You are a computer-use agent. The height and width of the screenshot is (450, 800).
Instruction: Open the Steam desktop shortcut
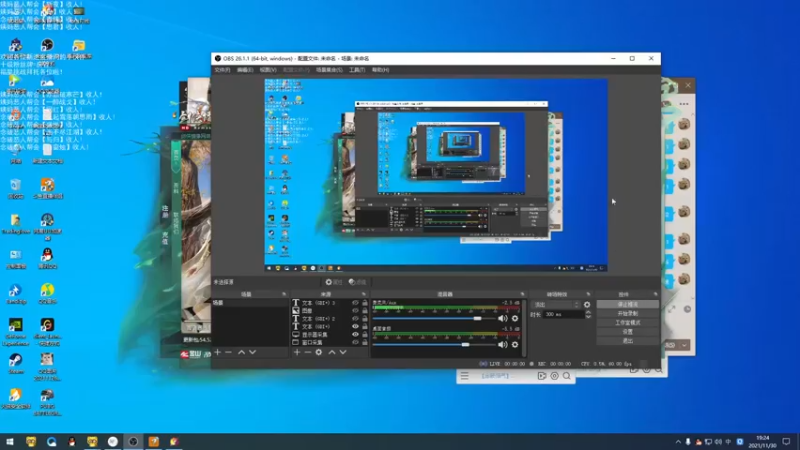point(16,364)
